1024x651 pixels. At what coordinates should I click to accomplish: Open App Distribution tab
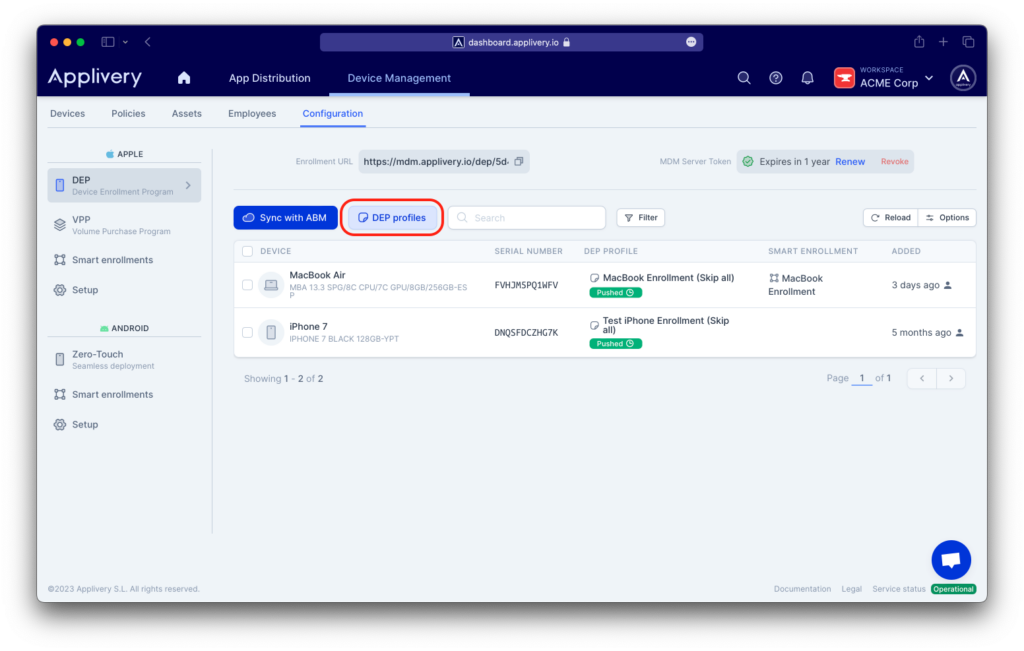(270, 78)
